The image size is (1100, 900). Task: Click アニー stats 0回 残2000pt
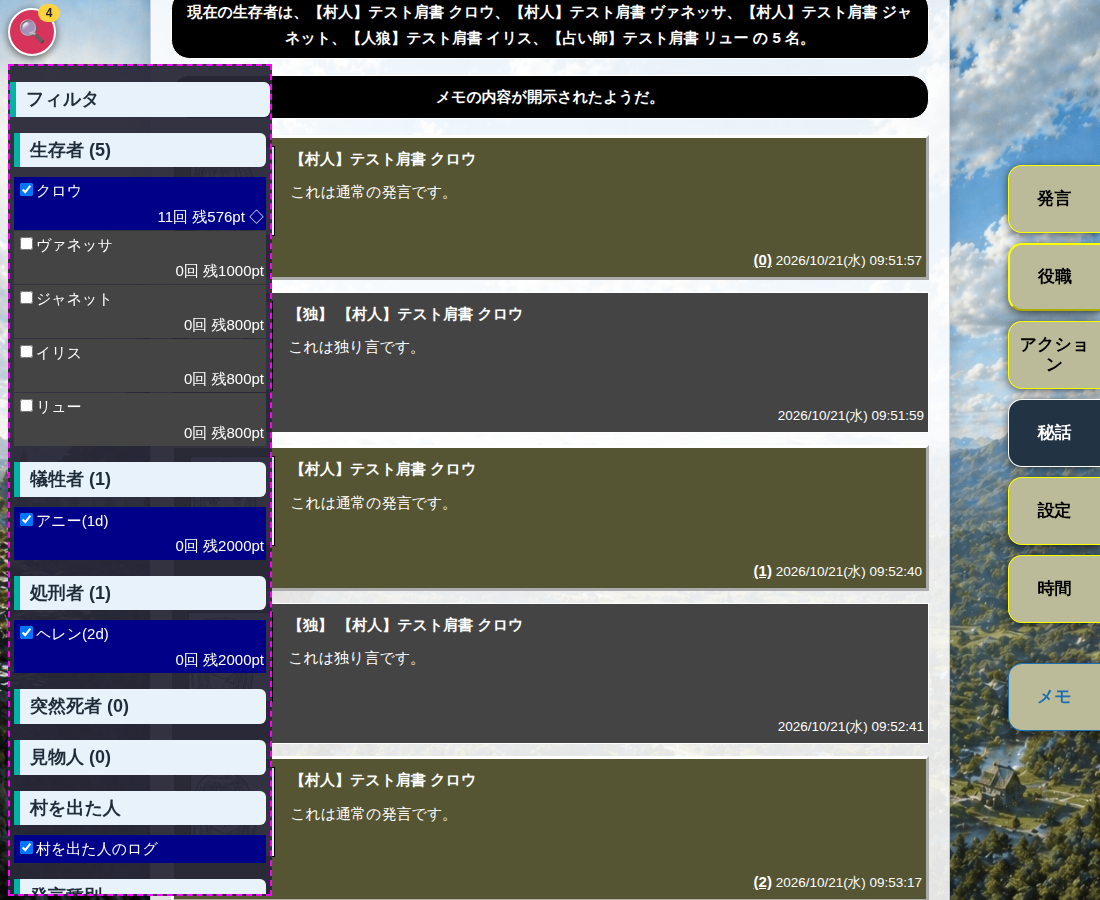[220, 546]
